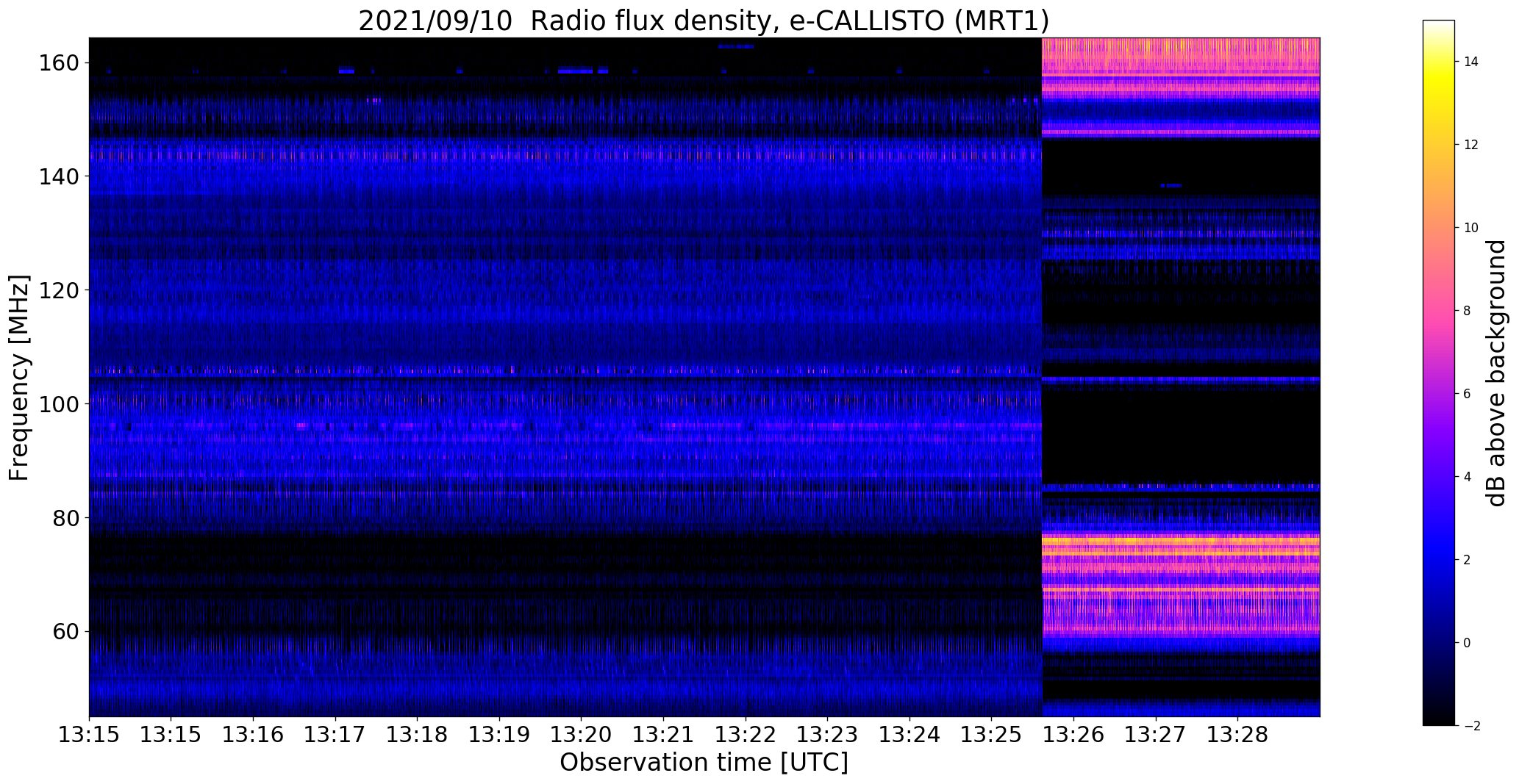Click the 13:23 time tick label
Screen dimensions: 1519x784
pyautogui.click(x=828, y=735)
